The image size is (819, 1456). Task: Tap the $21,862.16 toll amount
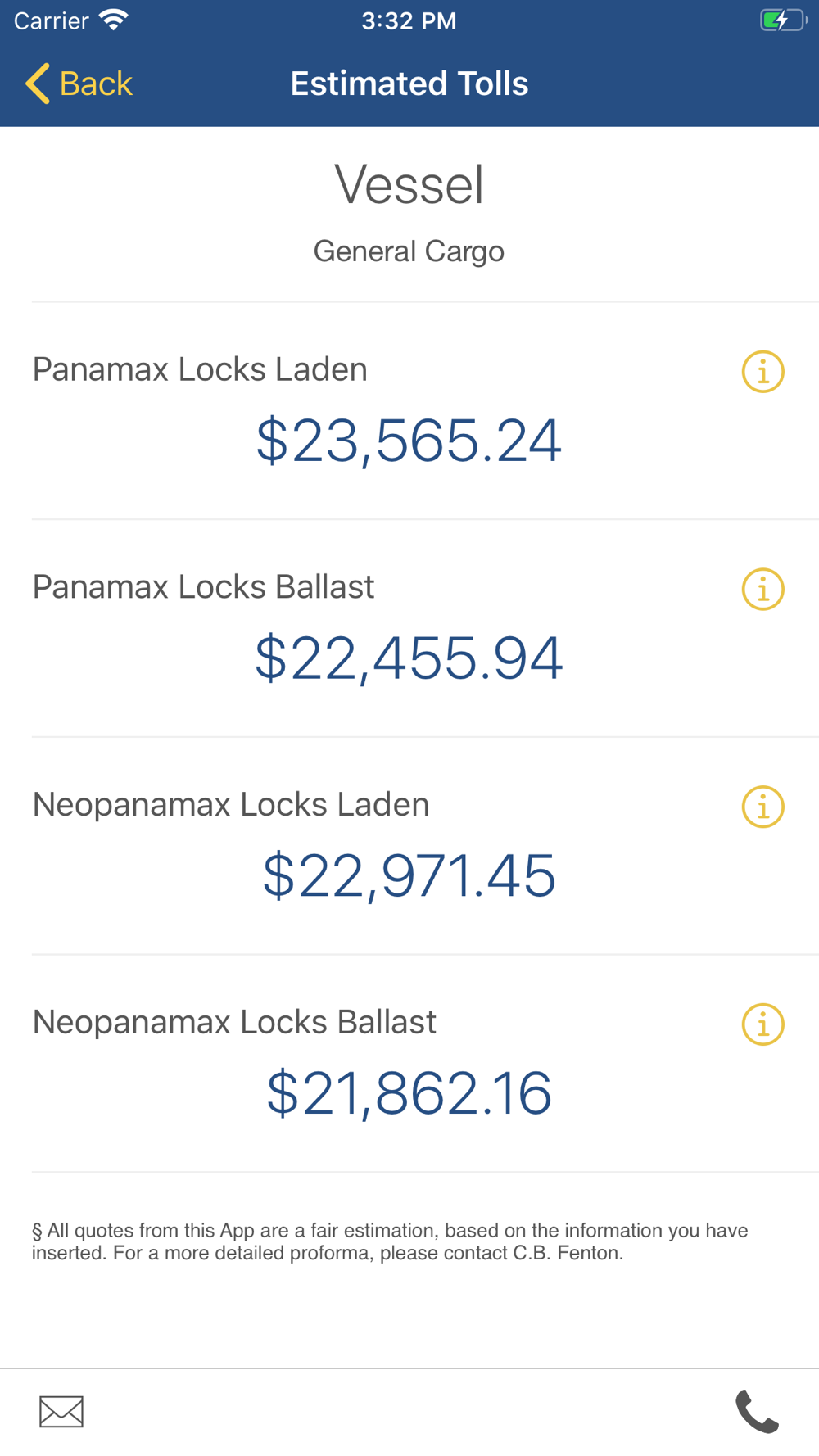(409, 1093)
